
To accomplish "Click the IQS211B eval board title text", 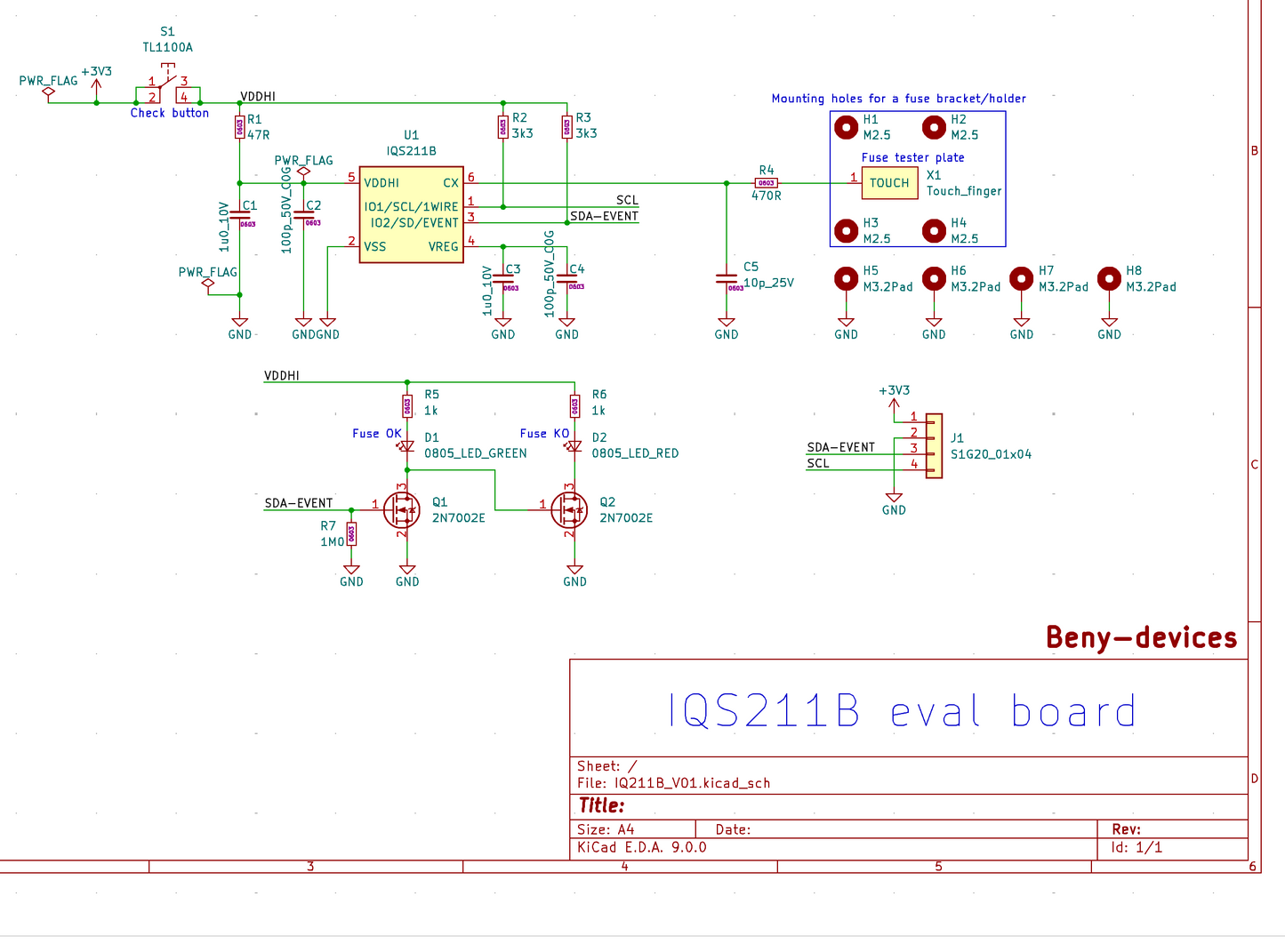I will [901, 709].
